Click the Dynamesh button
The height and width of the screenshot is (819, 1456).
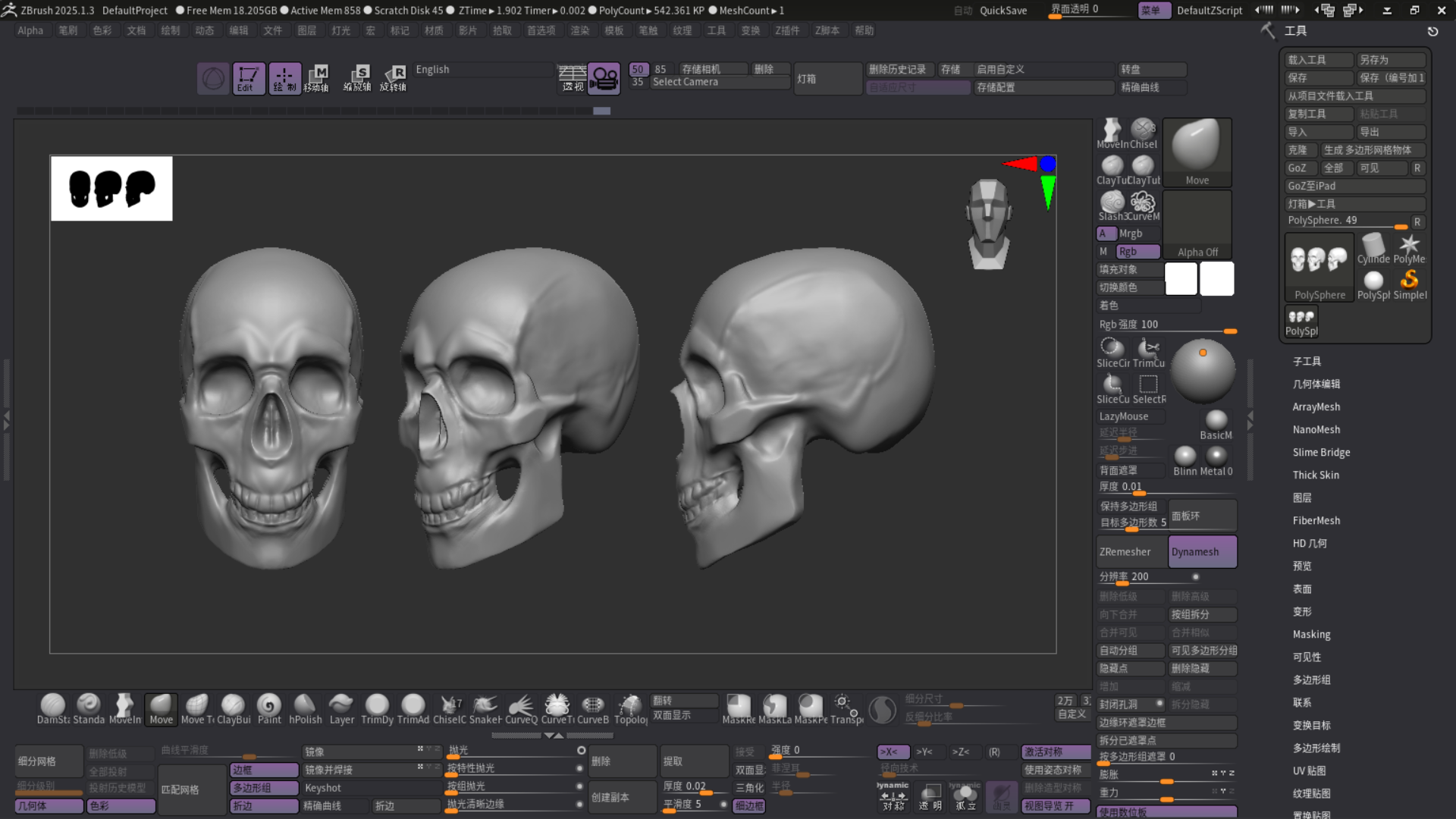(1203, 551)
